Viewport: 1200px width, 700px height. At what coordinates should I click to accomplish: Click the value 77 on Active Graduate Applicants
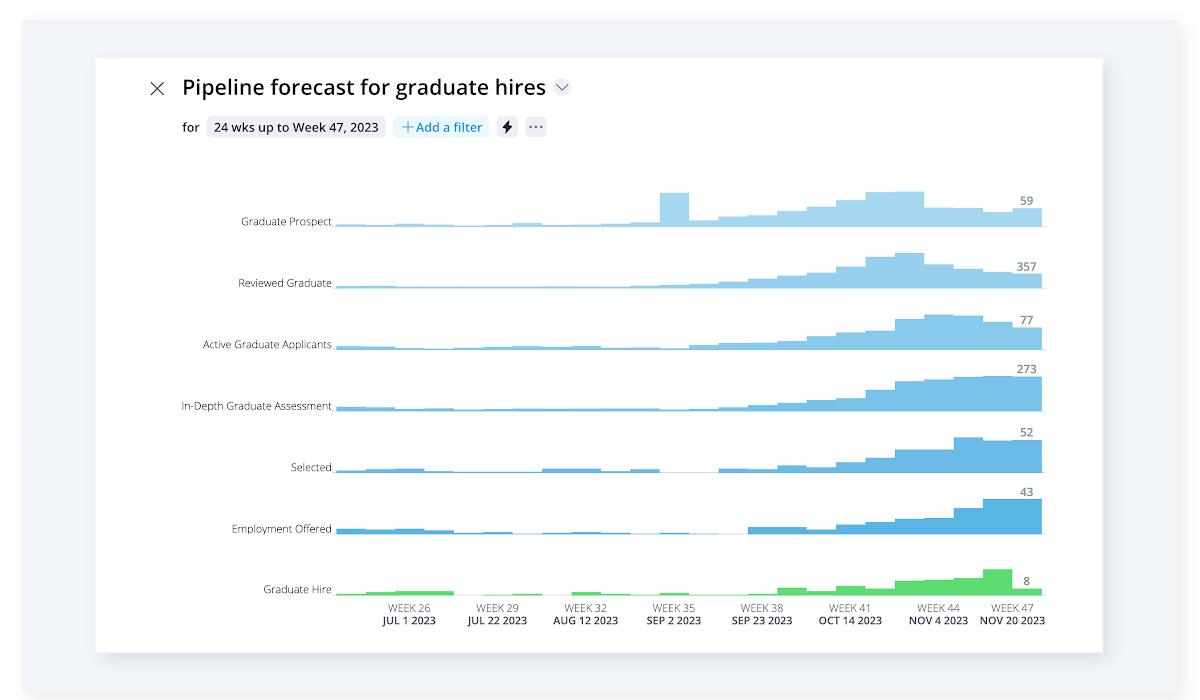[1026, 321]
